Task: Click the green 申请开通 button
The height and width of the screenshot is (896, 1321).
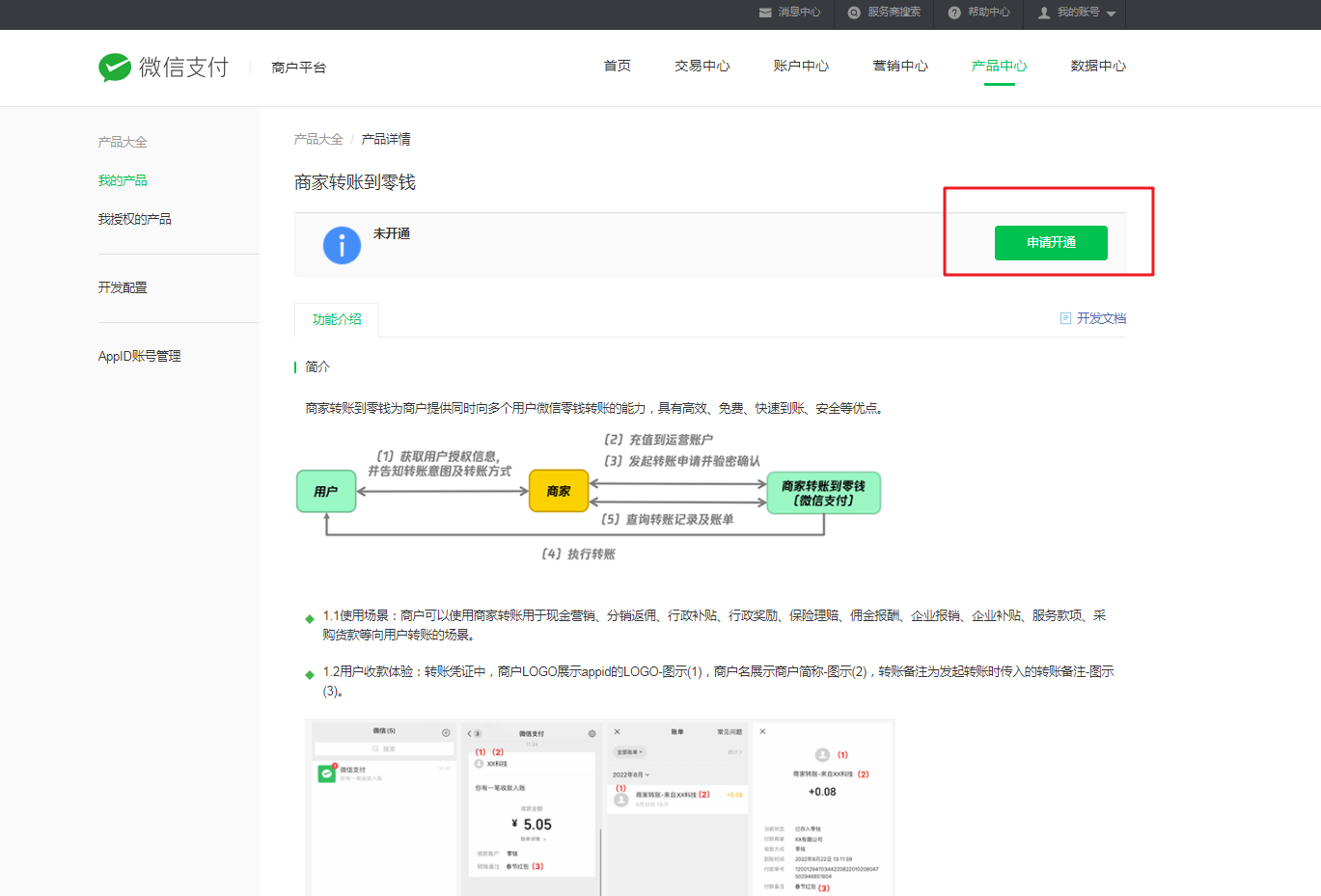Action: [x=1051, y=243]
